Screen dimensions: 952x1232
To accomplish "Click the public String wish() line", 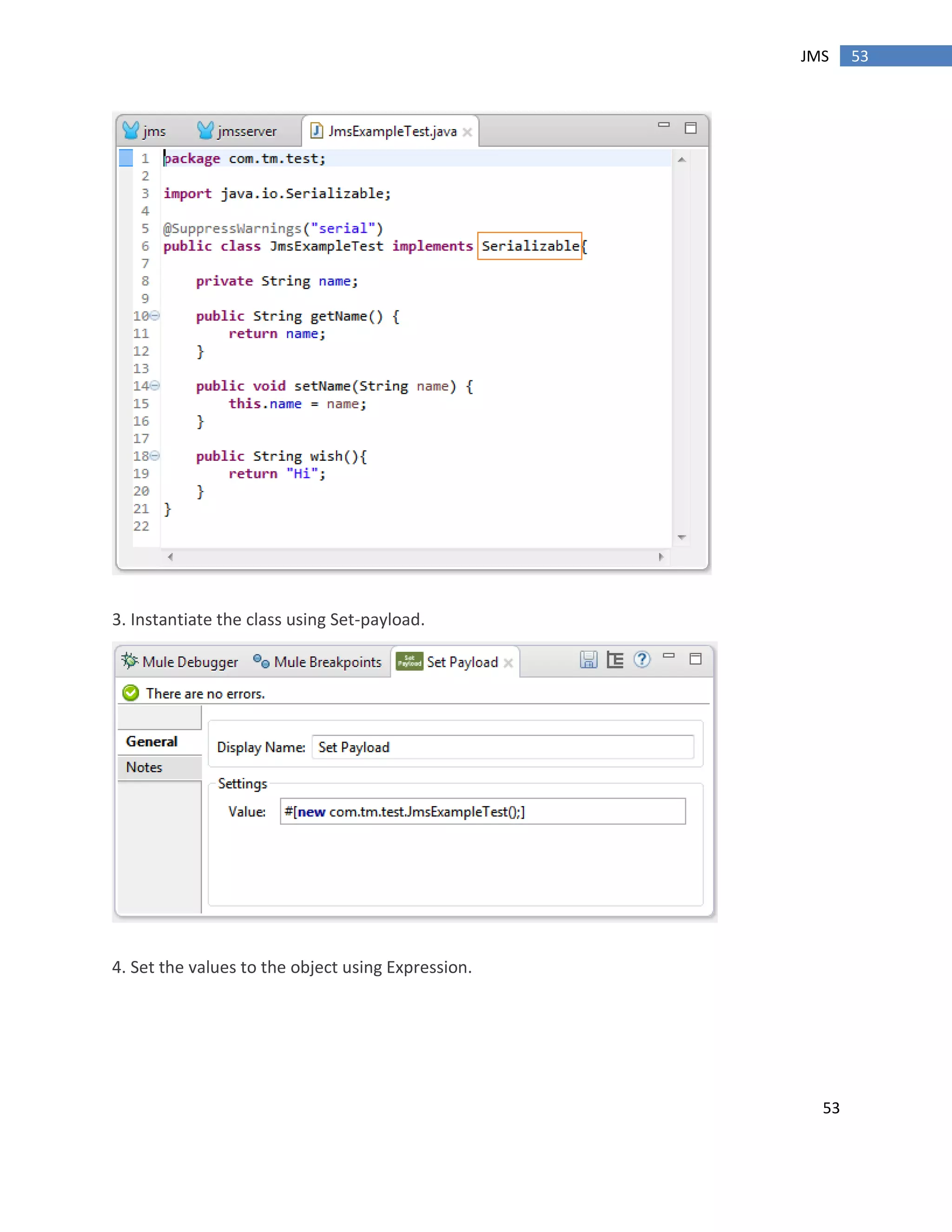I will click(281, 456).
